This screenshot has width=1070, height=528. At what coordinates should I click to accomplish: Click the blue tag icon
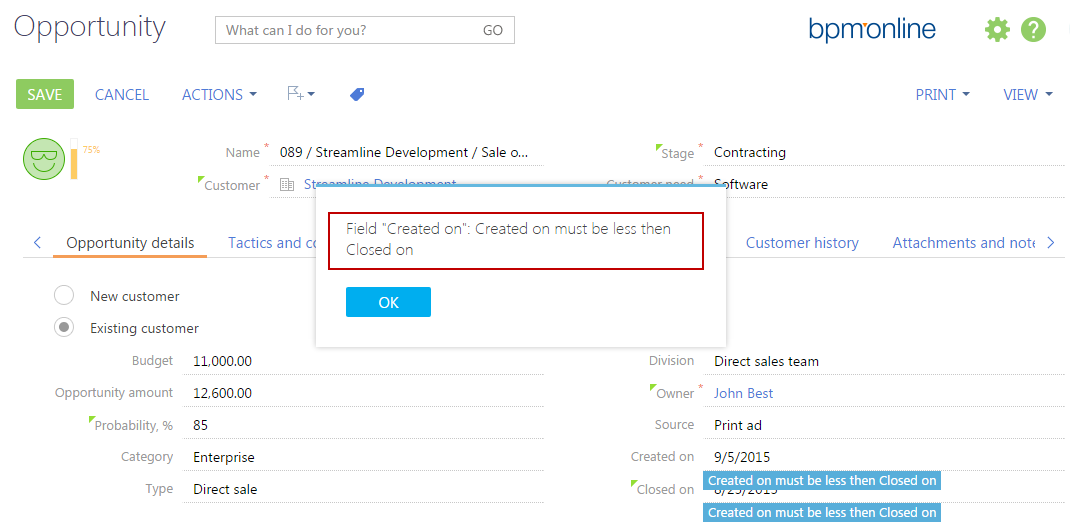point(357,94)
